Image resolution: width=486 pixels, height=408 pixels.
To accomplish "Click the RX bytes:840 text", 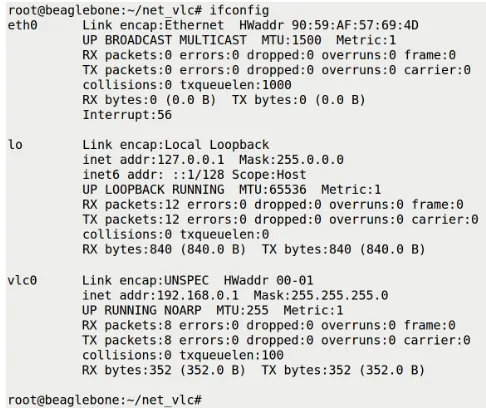I will pyautogui.click(x=127, y=249).
